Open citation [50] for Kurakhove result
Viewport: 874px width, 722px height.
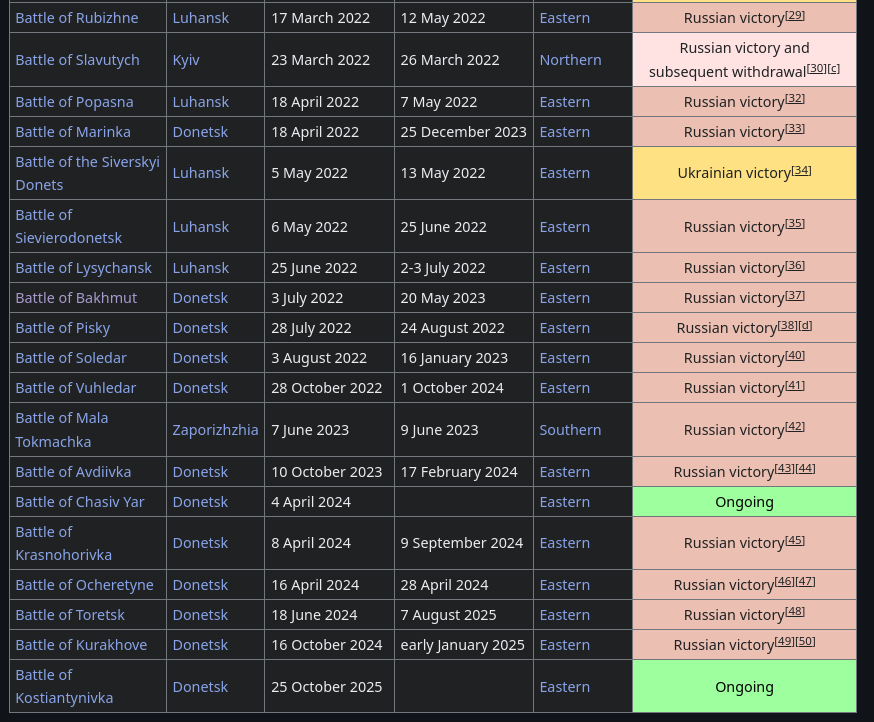(805, 641)
